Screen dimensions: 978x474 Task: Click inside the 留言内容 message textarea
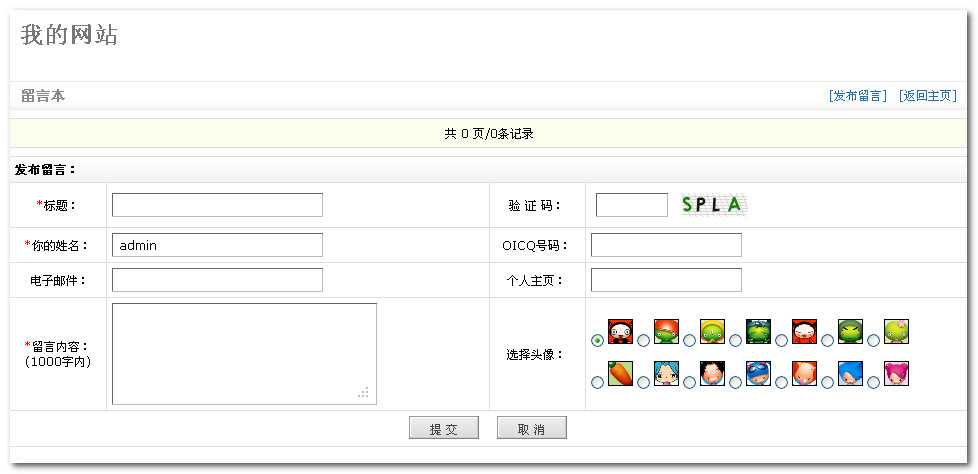244,354
